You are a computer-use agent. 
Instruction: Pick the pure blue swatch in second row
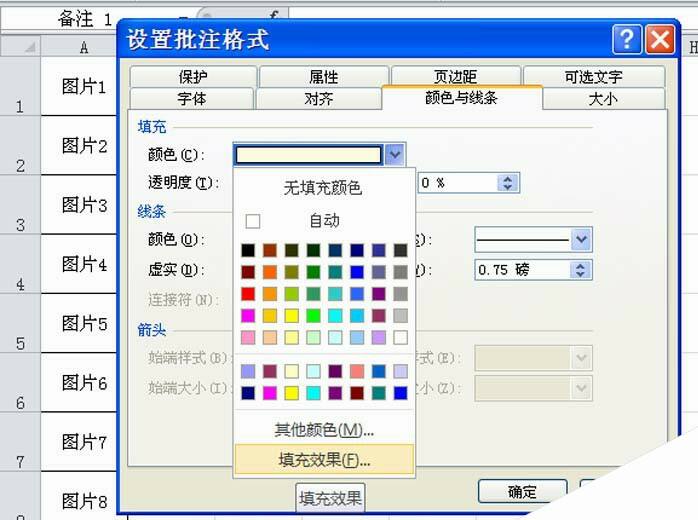(x=357, y=272)
